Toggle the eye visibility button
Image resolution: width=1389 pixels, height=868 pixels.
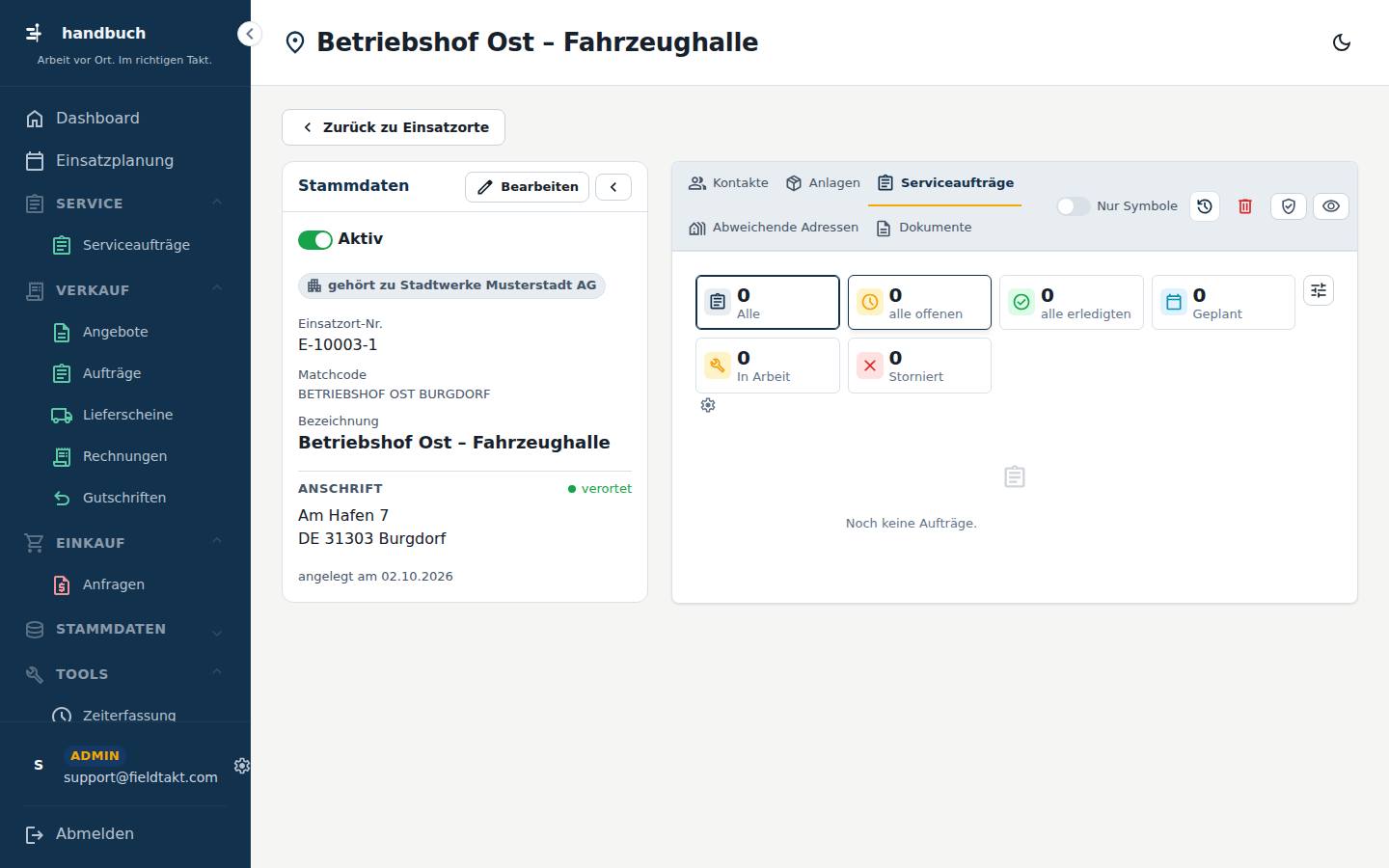tap(1331, 206)
